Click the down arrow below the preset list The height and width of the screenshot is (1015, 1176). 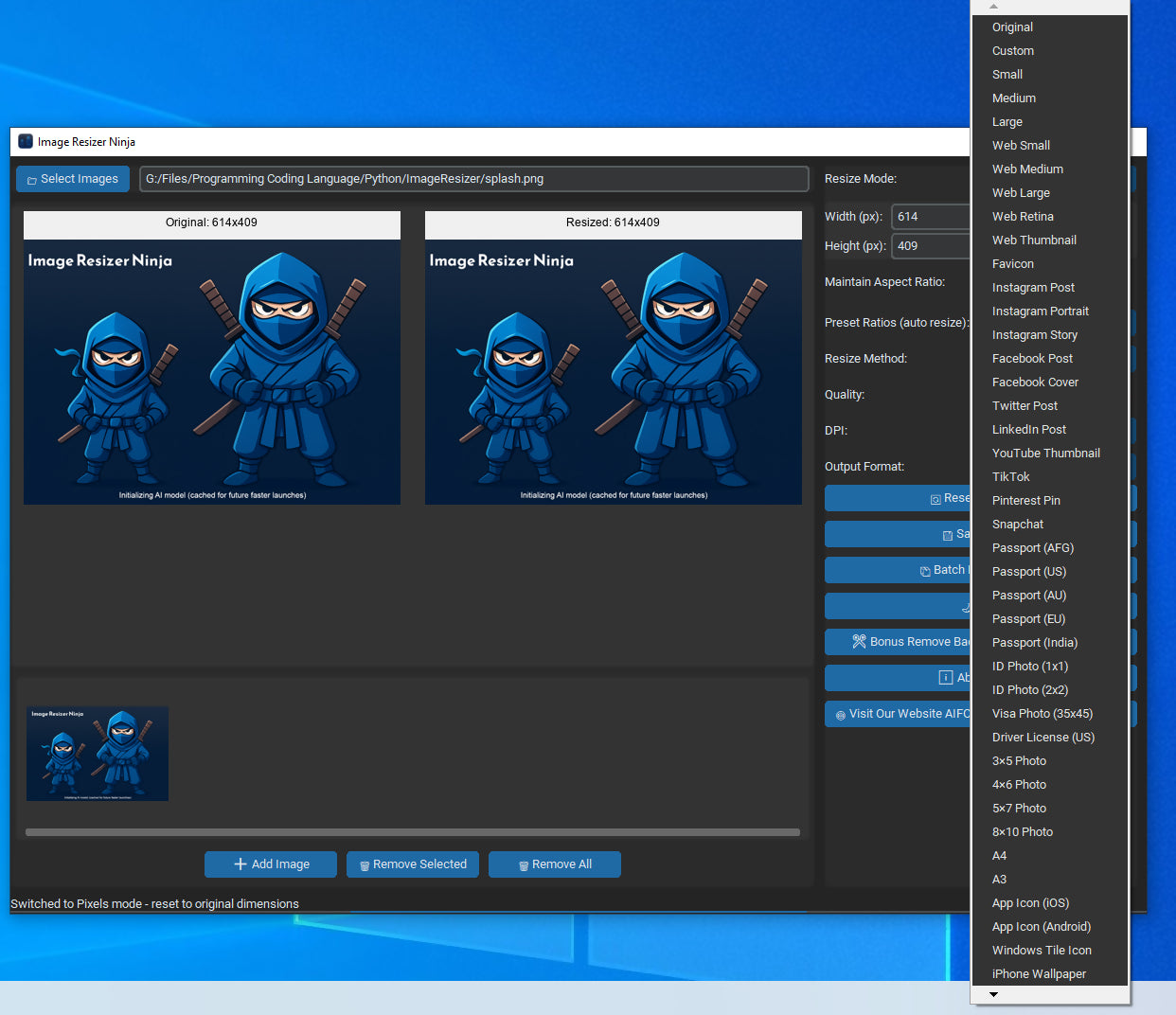pyautogui.click(x=993, y=995)
